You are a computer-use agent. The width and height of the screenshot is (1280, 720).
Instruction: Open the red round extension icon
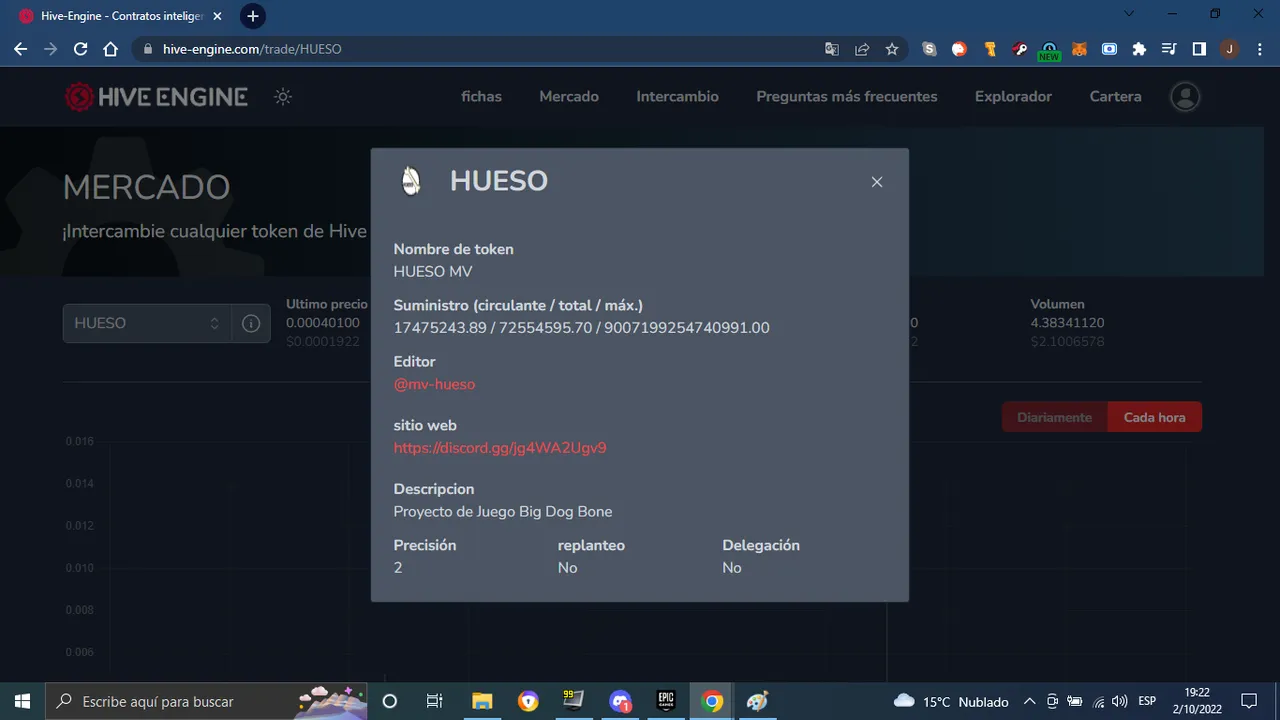tap(959, 49)
